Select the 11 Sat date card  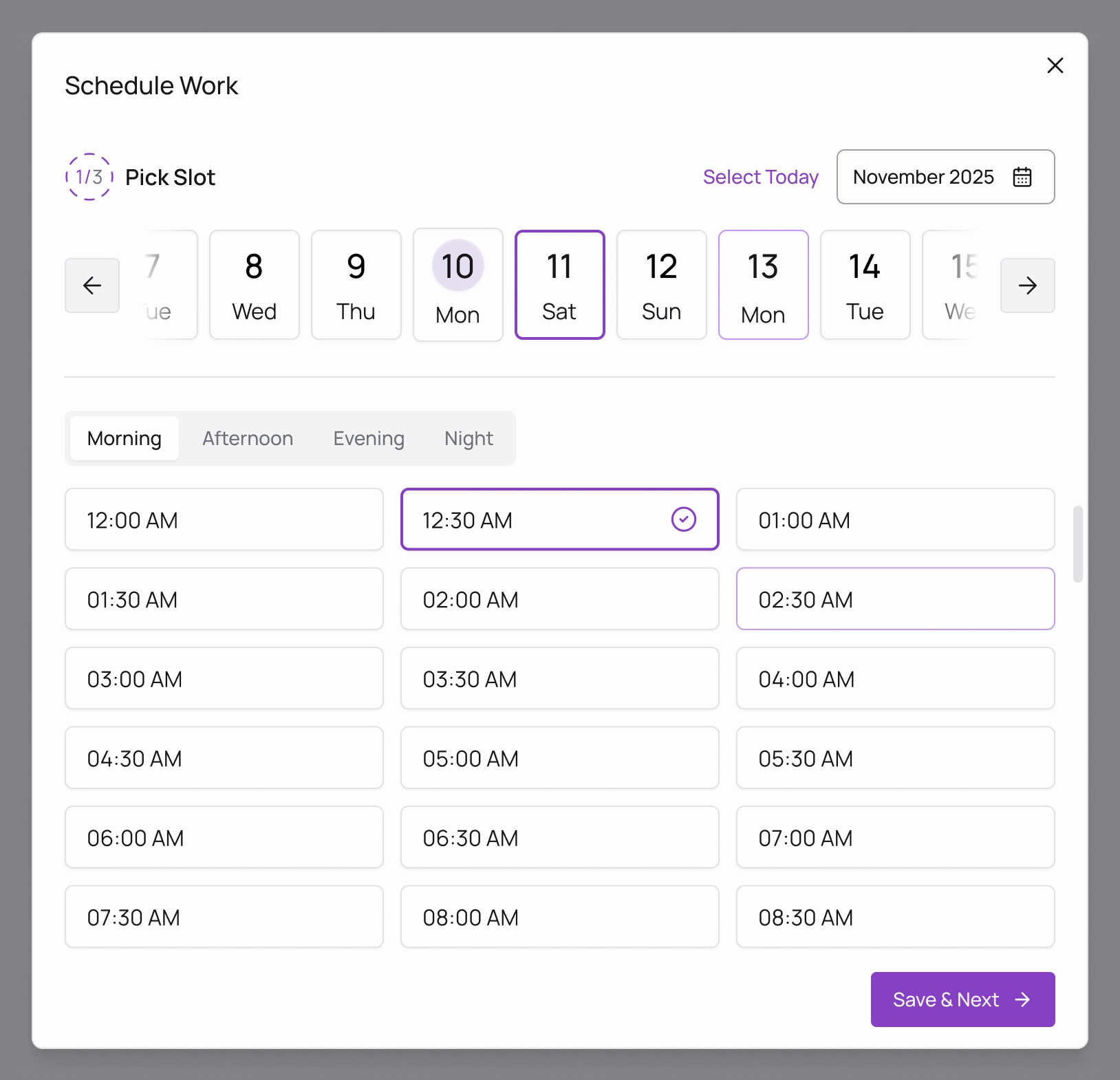click(x=560, y=285)
